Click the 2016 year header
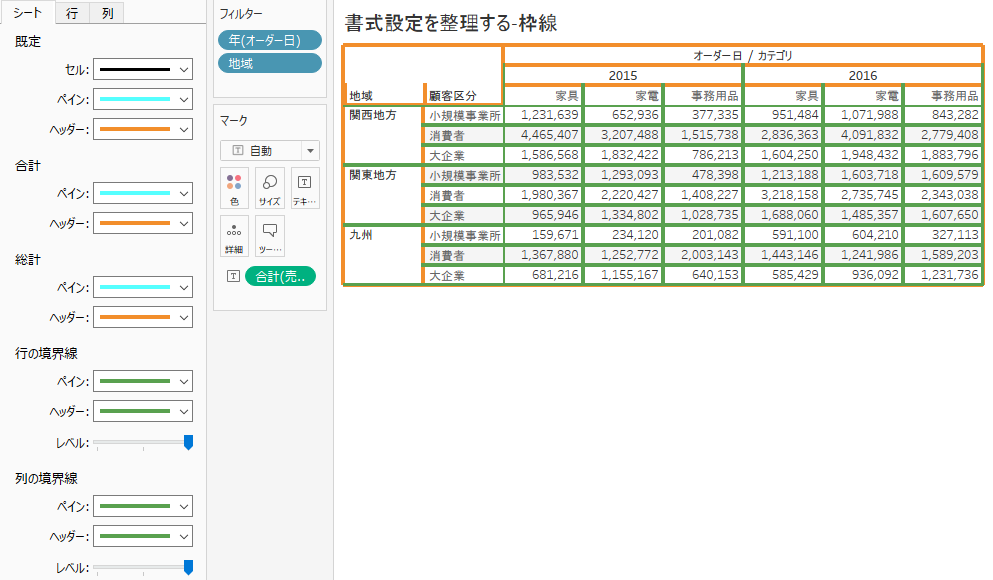The image size is (993, 580). pos(863,75)
